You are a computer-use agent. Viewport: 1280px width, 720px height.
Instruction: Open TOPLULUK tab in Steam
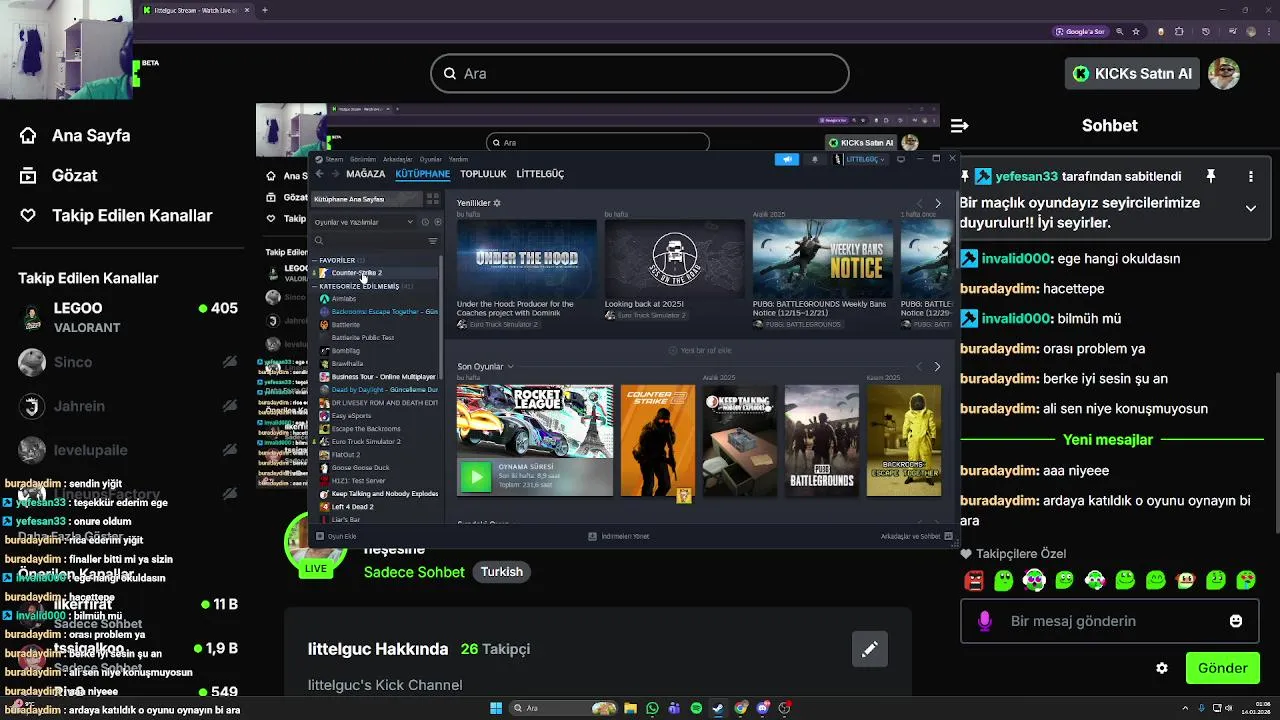coord(483,174)
